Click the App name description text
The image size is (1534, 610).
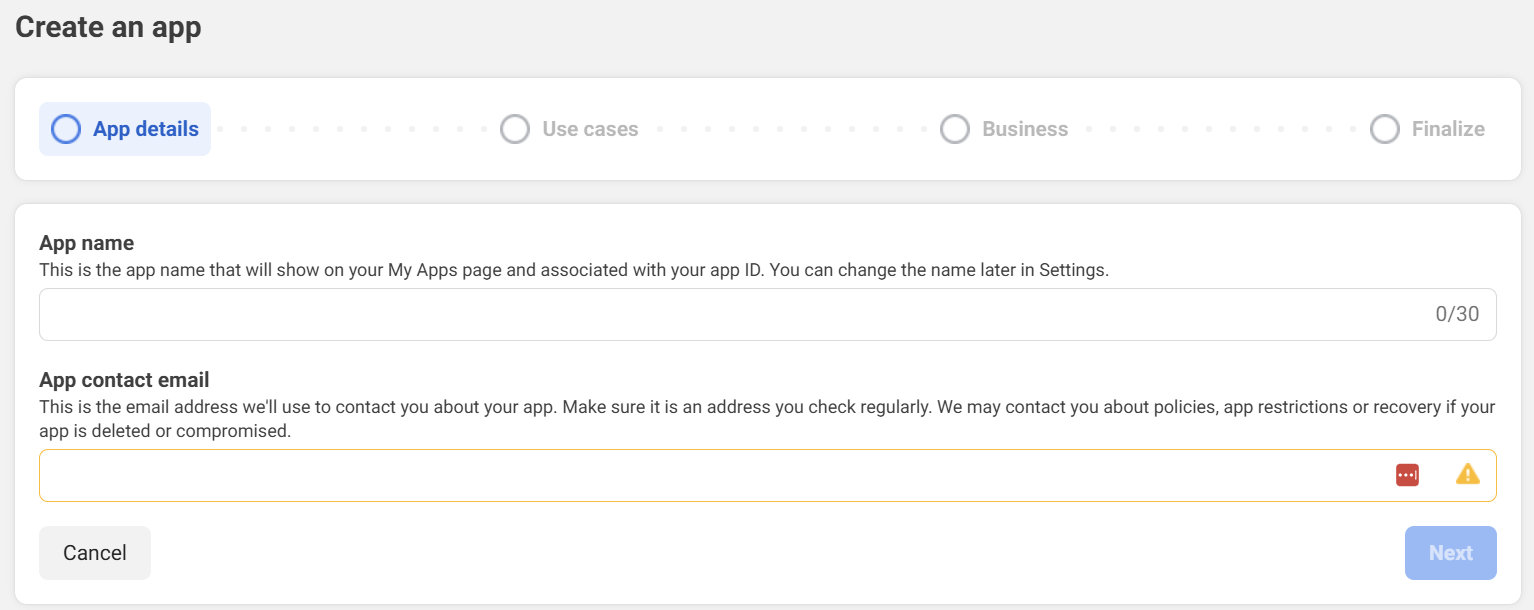(574, 270)
